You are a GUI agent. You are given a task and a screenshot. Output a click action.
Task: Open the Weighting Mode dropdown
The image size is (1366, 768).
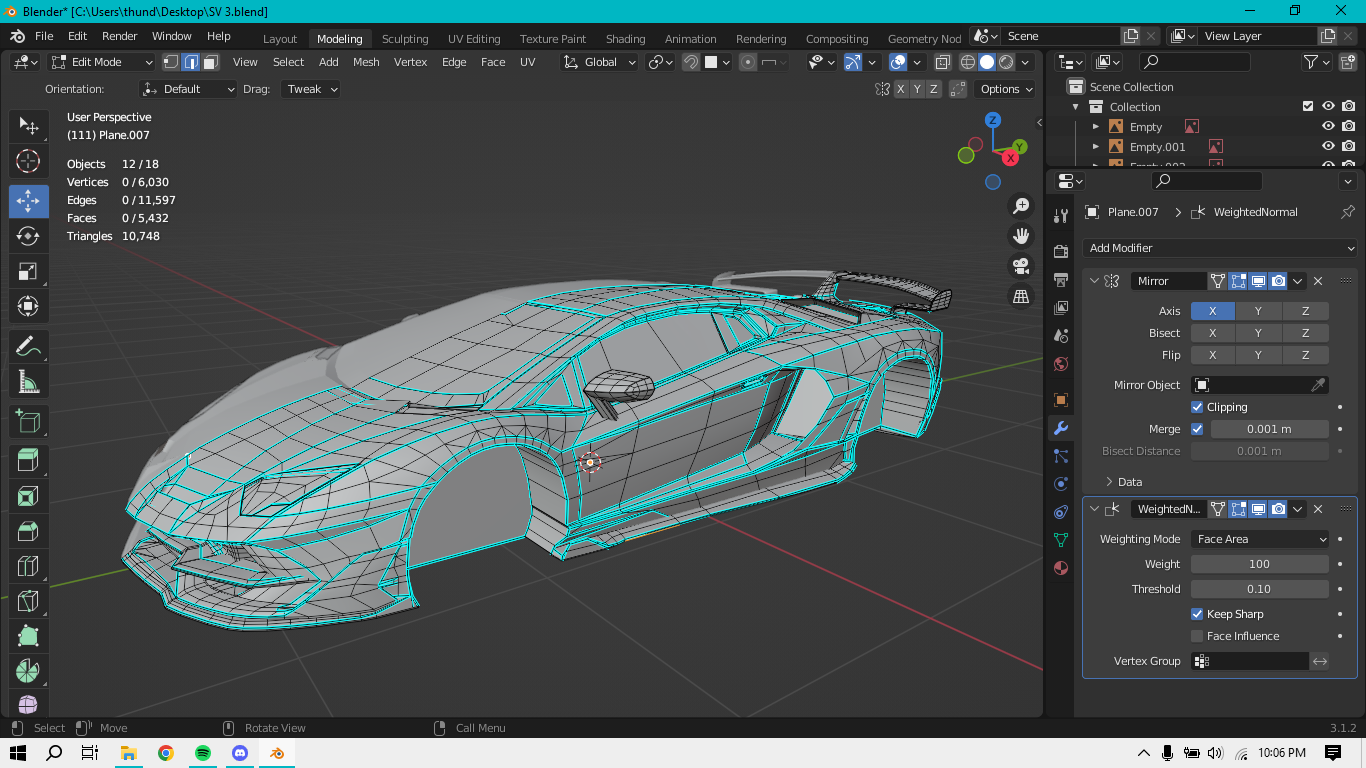tap(1260, 539)
